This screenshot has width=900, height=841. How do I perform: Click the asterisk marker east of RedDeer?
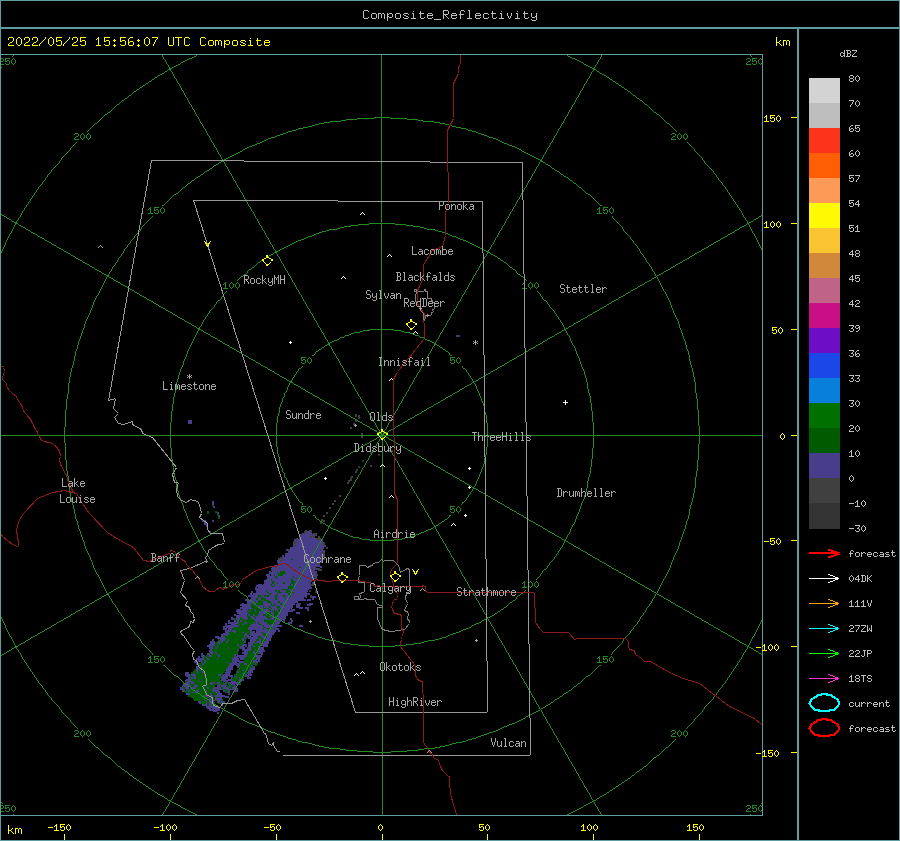click(475, 343)
